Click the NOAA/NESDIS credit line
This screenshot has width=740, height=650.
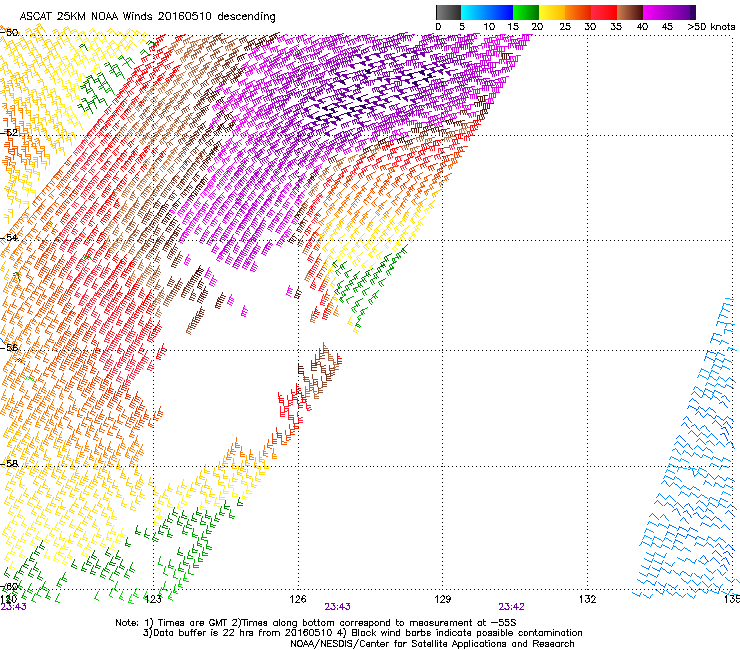432,644
